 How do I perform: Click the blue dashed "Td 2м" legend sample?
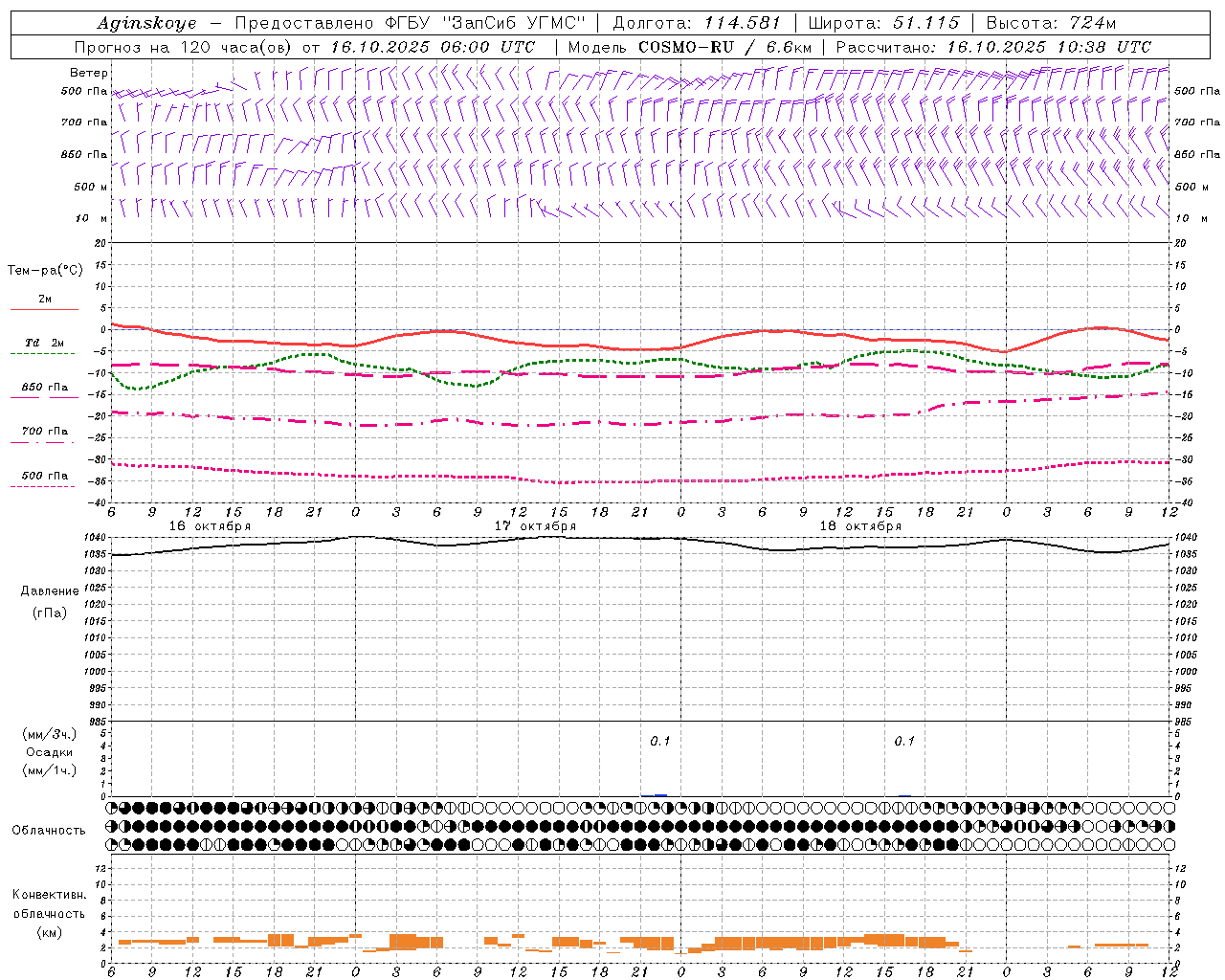[x=42, y=354]
